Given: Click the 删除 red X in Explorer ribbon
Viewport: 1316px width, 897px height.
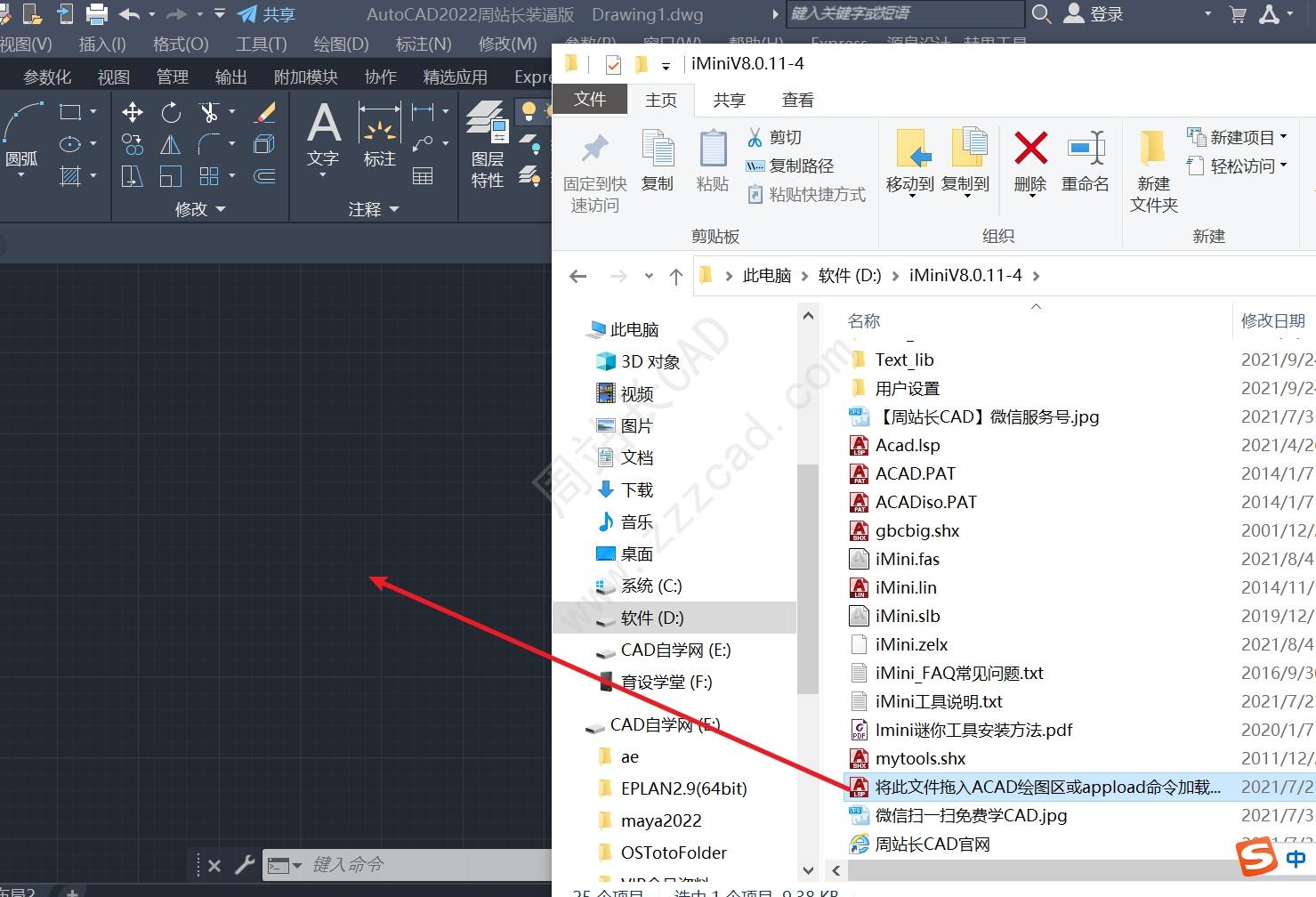Looking at the screenshot, I should pos(1030,163).
